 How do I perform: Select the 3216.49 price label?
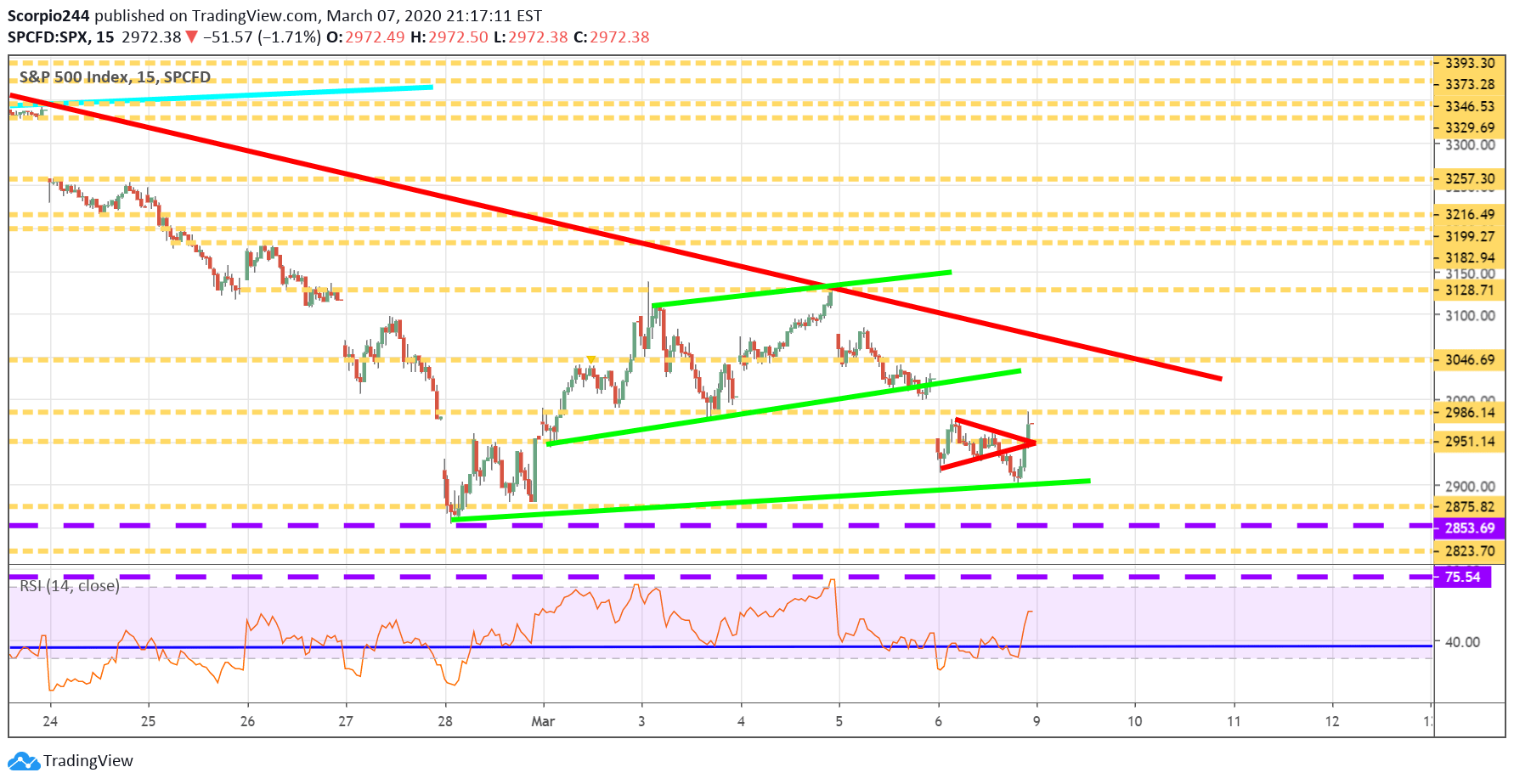pyautogui.click(x=1470, y=214)
